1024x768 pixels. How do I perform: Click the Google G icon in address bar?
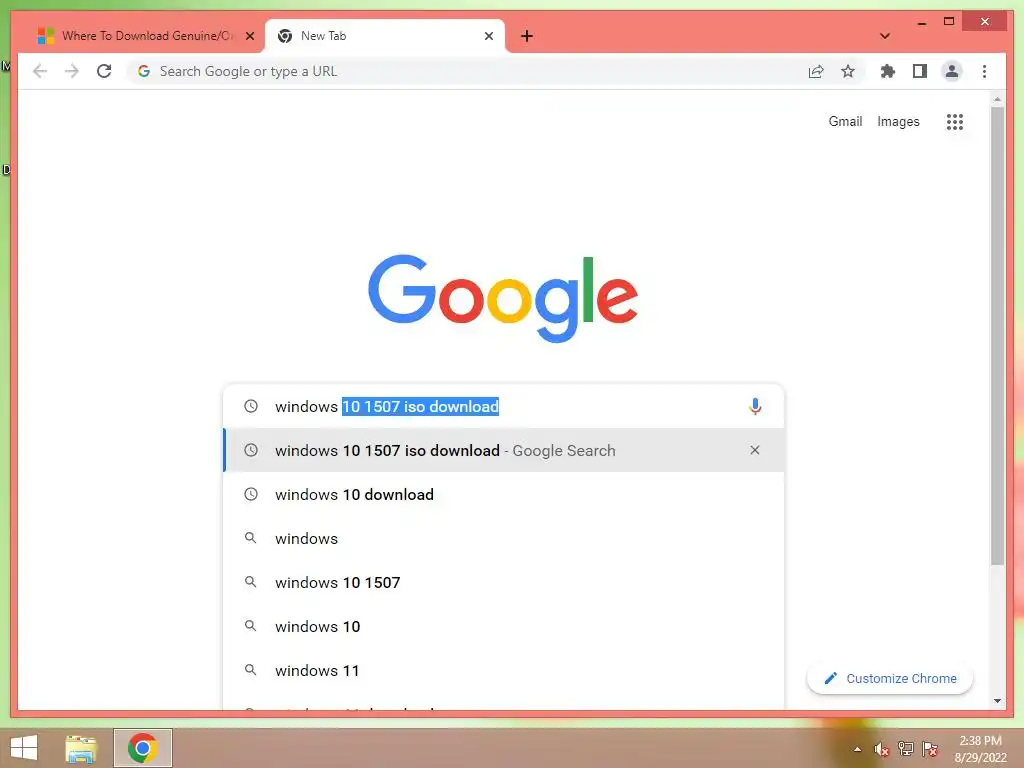144,71
